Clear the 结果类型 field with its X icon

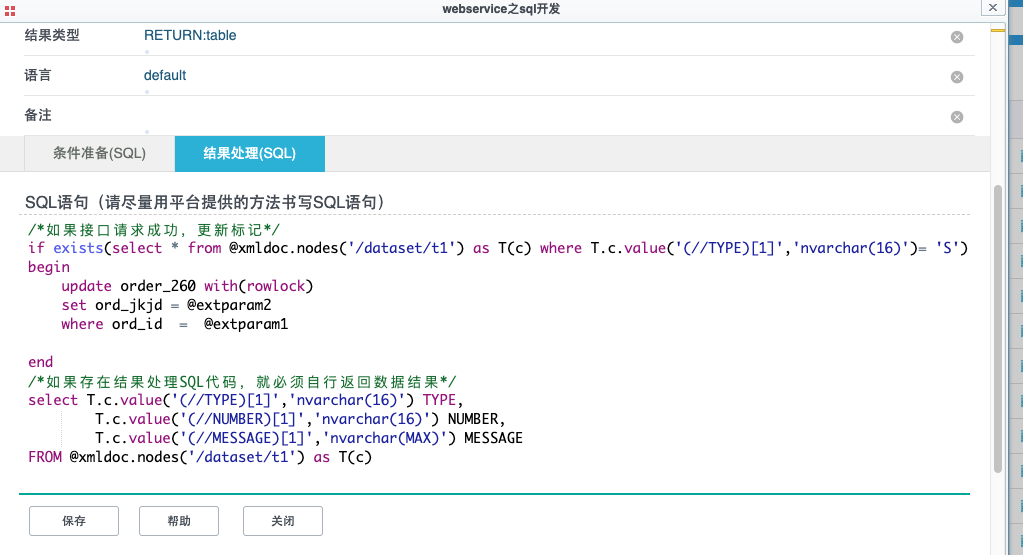point(956,37)
